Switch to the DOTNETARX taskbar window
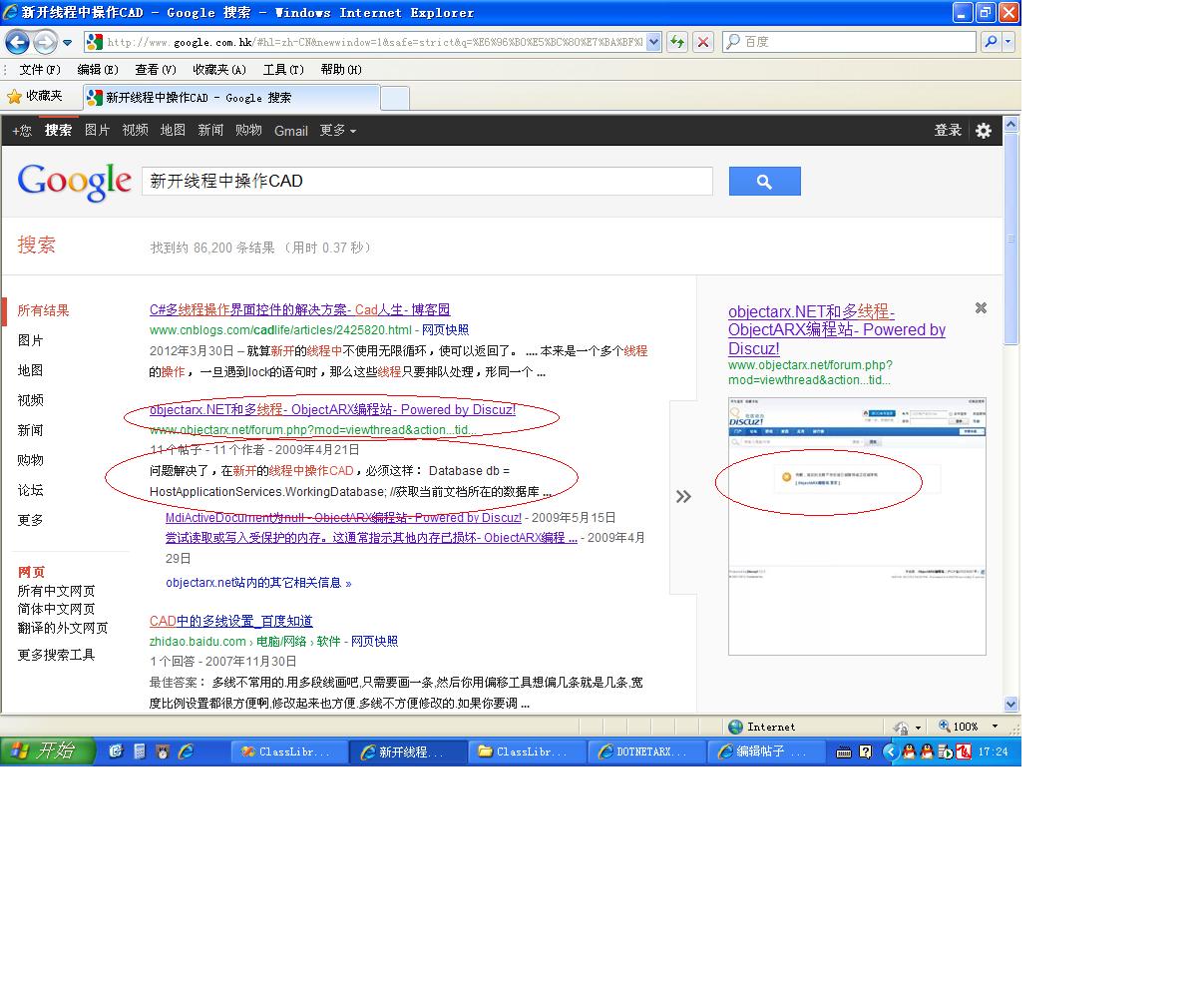Screen dimensions: 1204x998 [x=645, y=751]
